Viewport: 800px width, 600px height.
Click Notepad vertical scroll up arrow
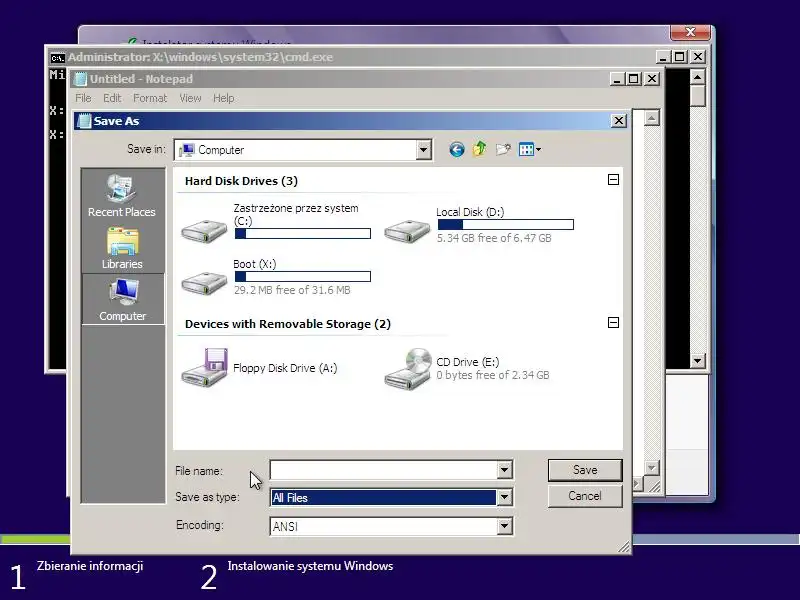652,118
